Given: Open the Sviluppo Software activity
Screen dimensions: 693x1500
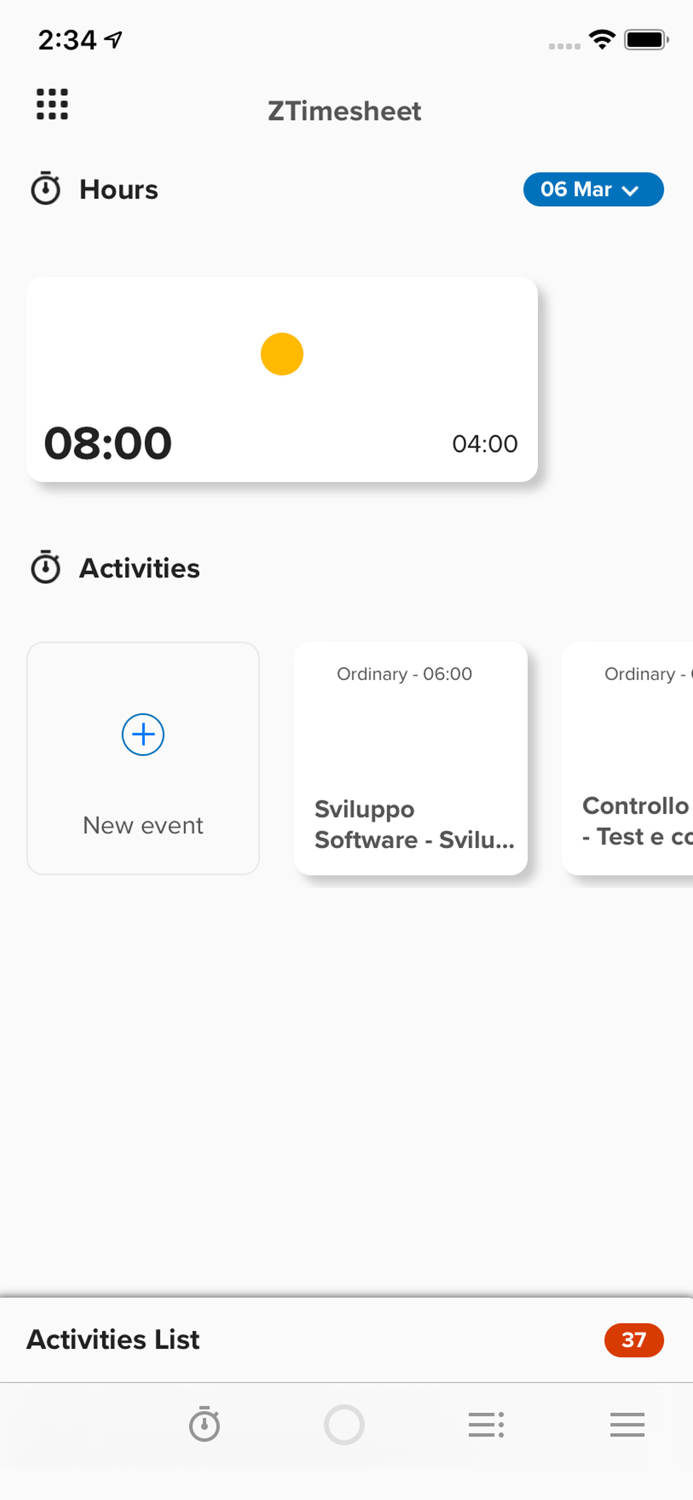Looking at the screenshot, I should (x=410, y=824).
